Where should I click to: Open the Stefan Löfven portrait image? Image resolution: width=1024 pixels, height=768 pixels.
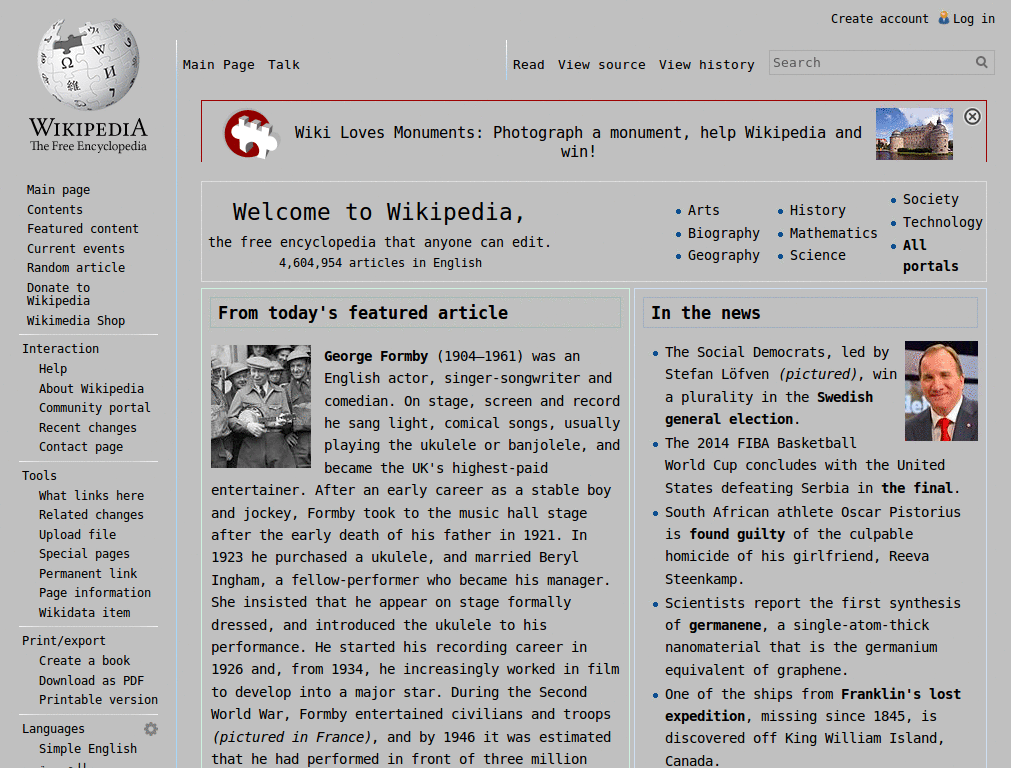(941, 391)
